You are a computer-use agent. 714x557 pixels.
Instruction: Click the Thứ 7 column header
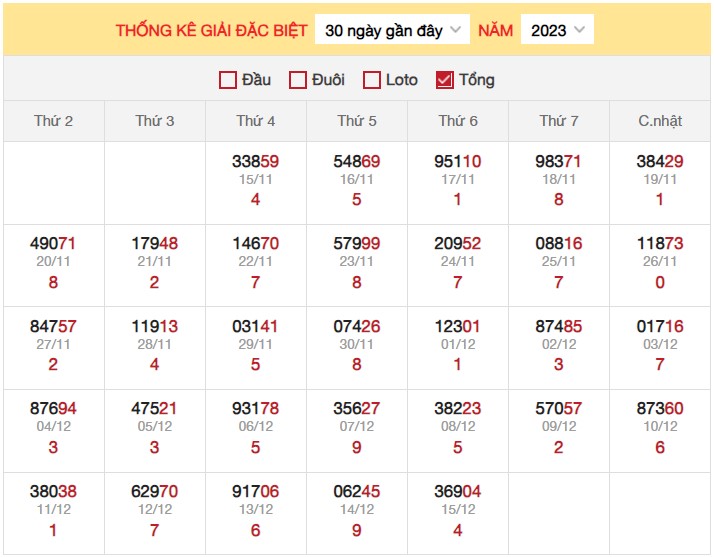pyautogui.click(x=559, y=121)
